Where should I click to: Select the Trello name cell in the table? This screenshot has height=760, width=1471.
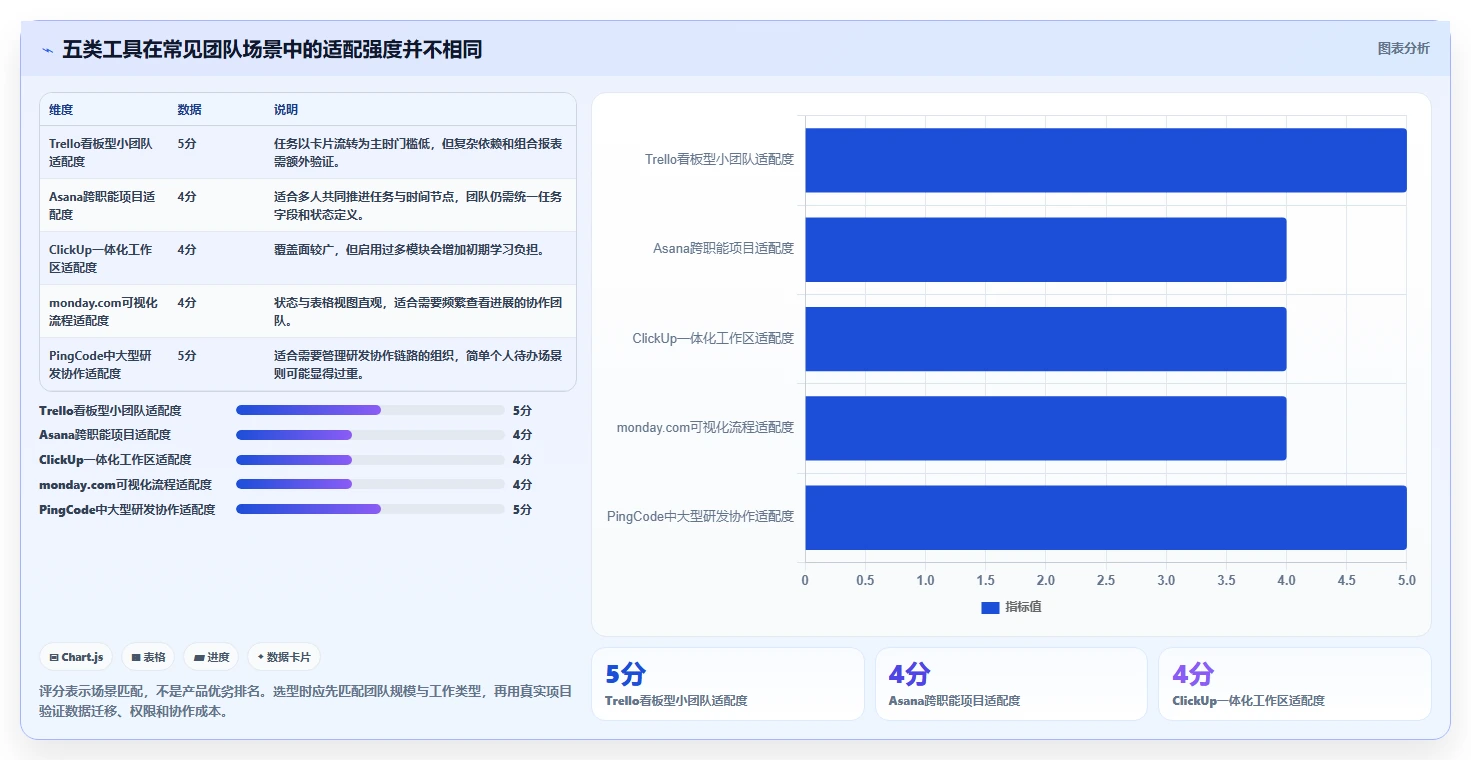click(104, 152)
